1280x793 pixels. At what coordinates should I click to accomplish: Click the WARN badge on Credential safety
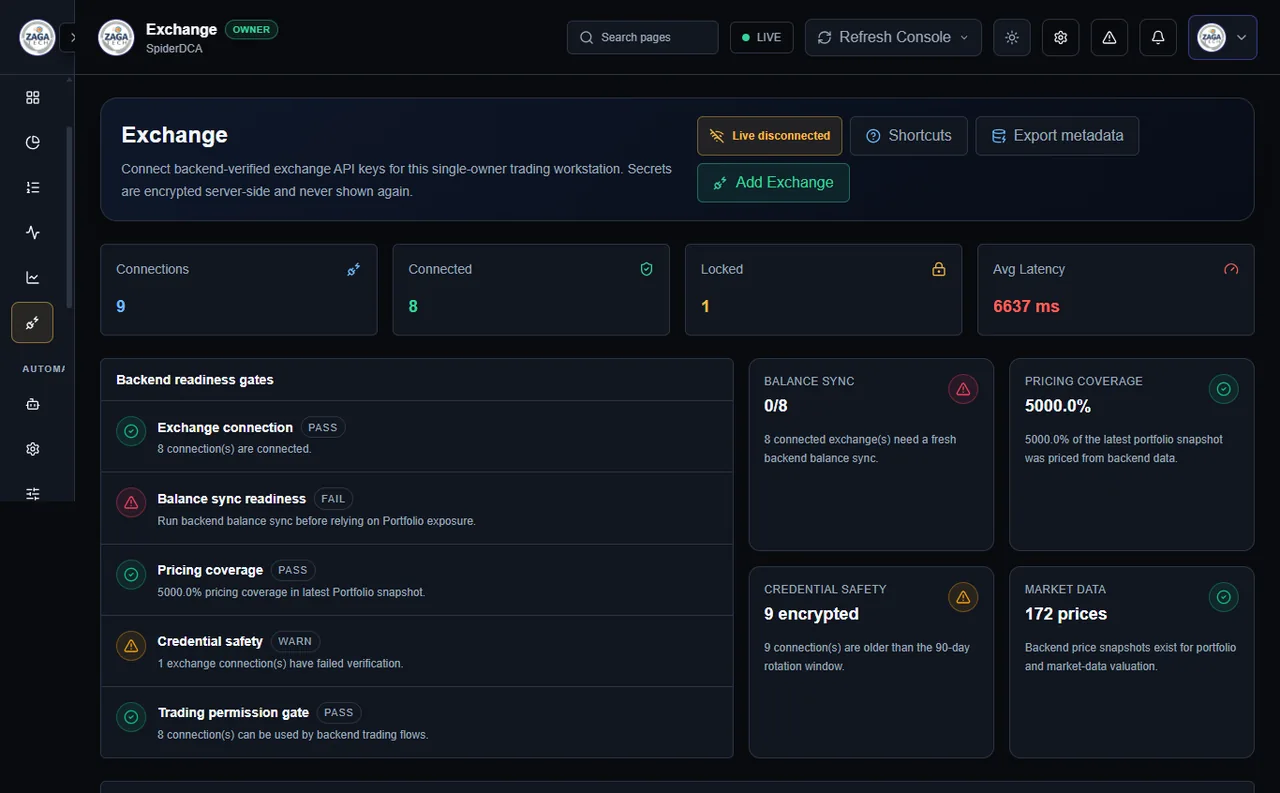point(295,641)
